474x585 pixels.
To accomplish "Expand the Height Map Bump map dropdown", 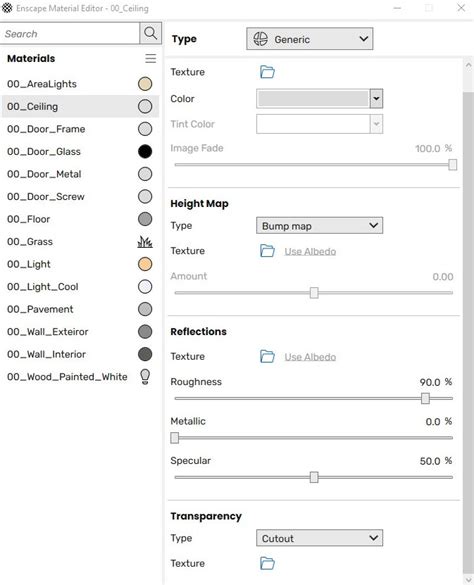I will [319, 226].
